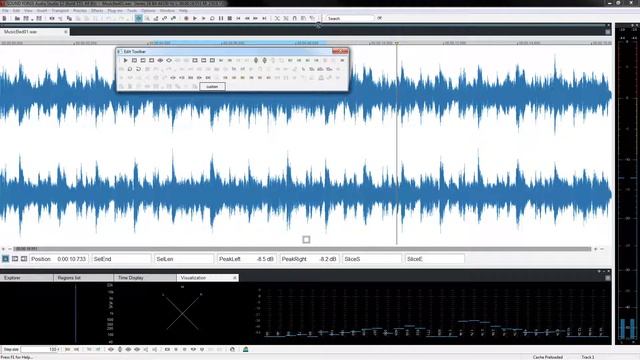Click the Open file icon in main toolbar
Viewport: 640px width, 360px height.
[17, 18]
